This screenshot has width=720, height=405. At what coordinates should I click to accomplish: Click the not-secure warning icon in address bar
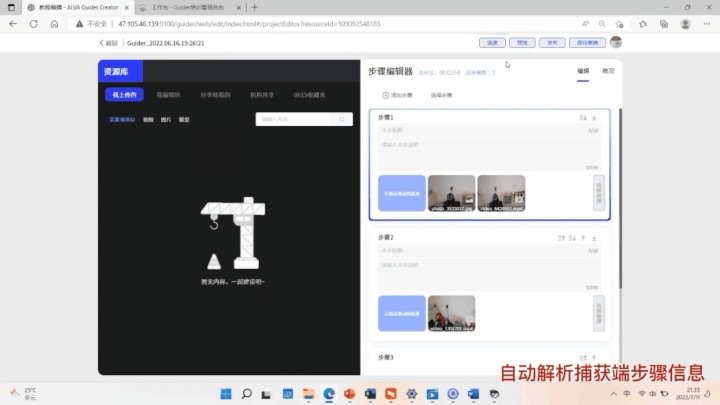pos(79,24)
